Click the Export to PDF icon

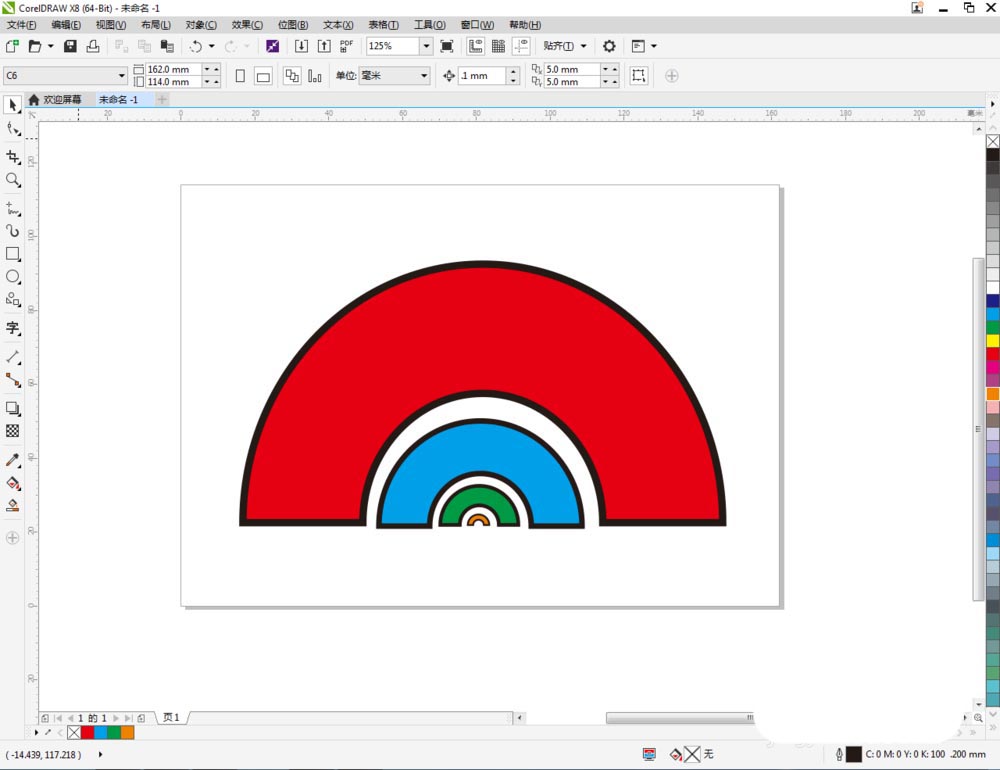(346, 46)
